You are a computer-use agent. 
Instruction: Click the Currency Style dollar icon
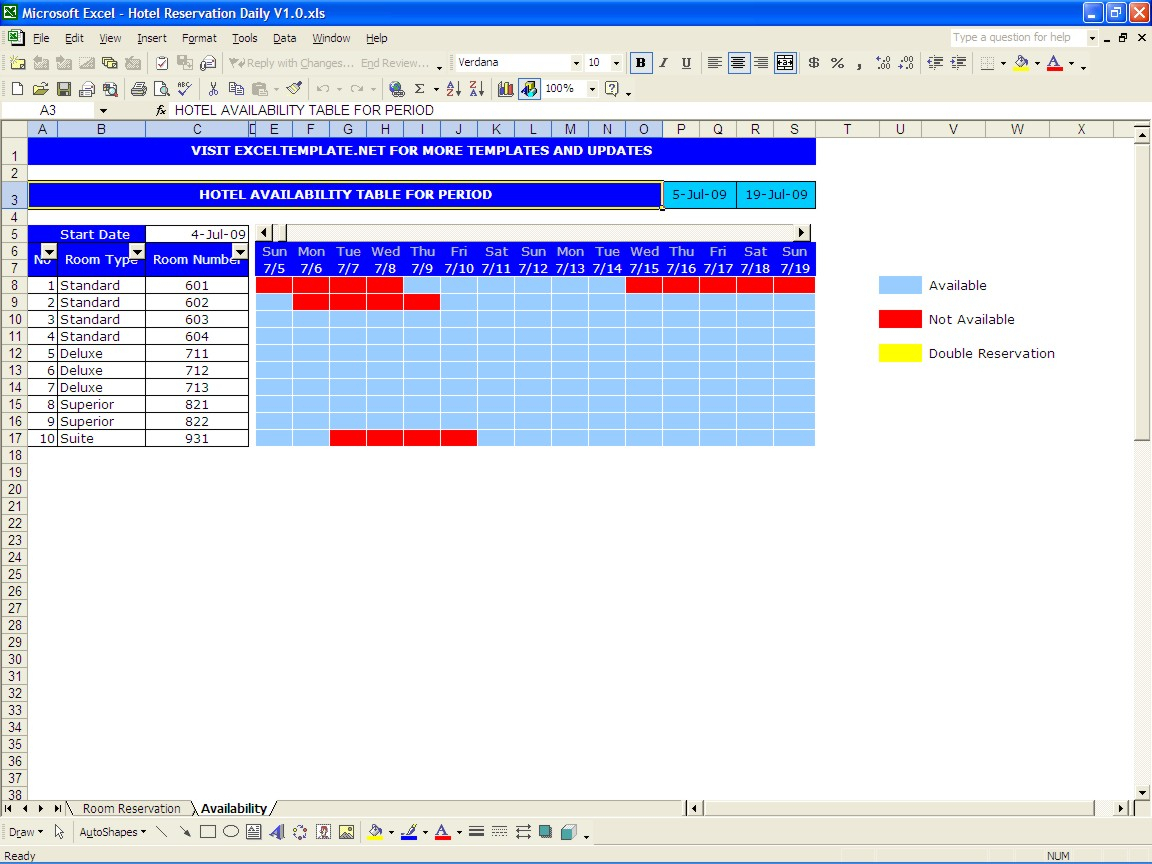click(813, 63)
